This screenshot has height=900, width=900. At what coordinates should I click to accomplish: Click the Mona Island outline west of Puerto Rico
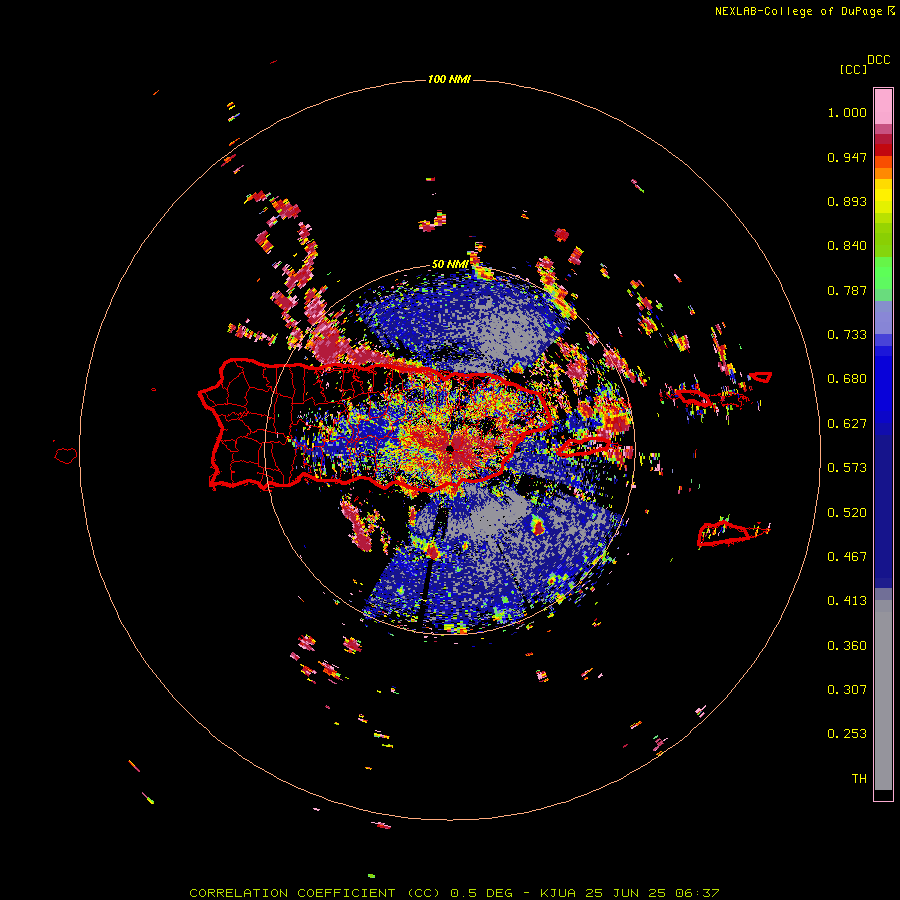point(66,456)
